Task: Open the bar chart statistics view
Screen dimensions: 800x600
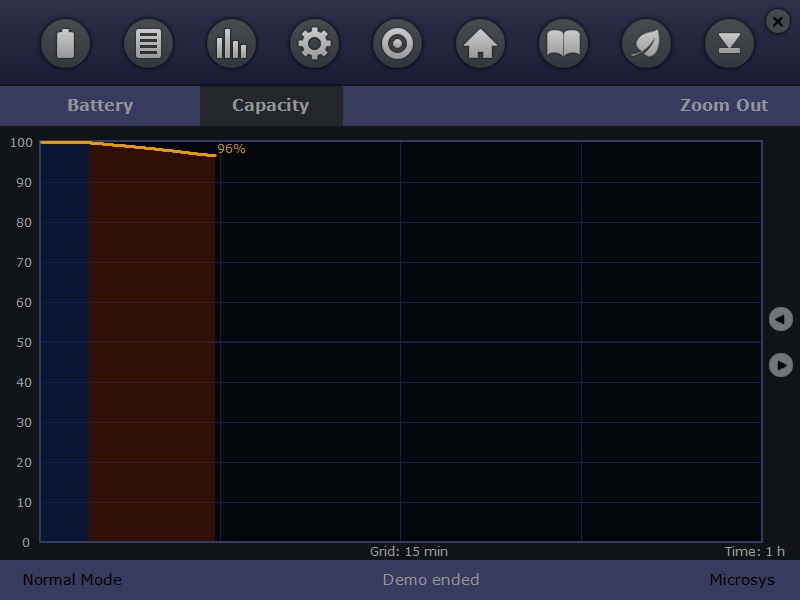Action: tap(231, 43)
